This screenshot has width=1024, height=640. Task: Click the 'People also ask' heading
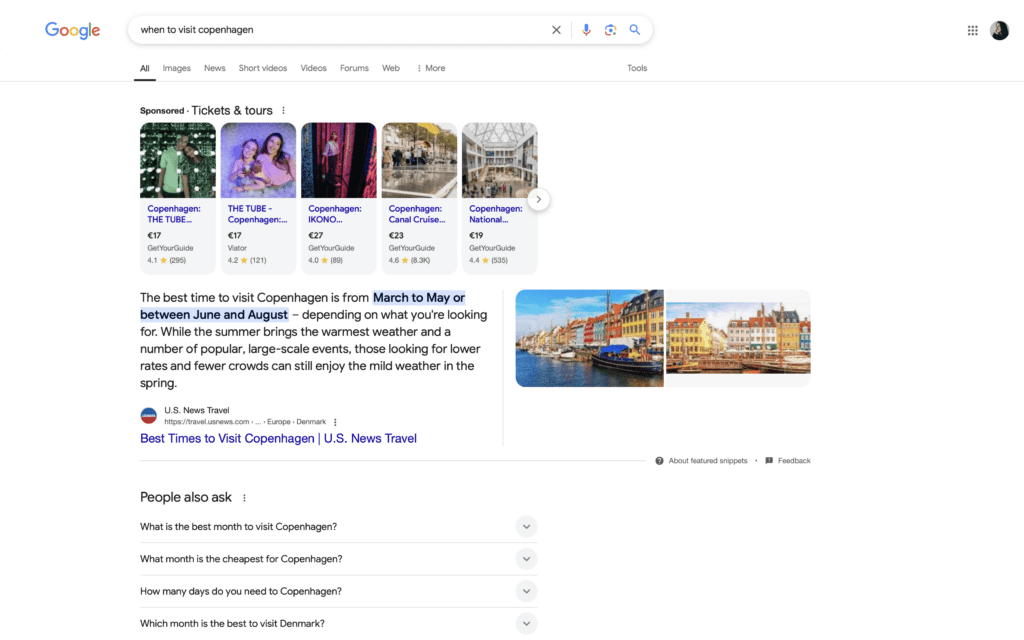185,498
